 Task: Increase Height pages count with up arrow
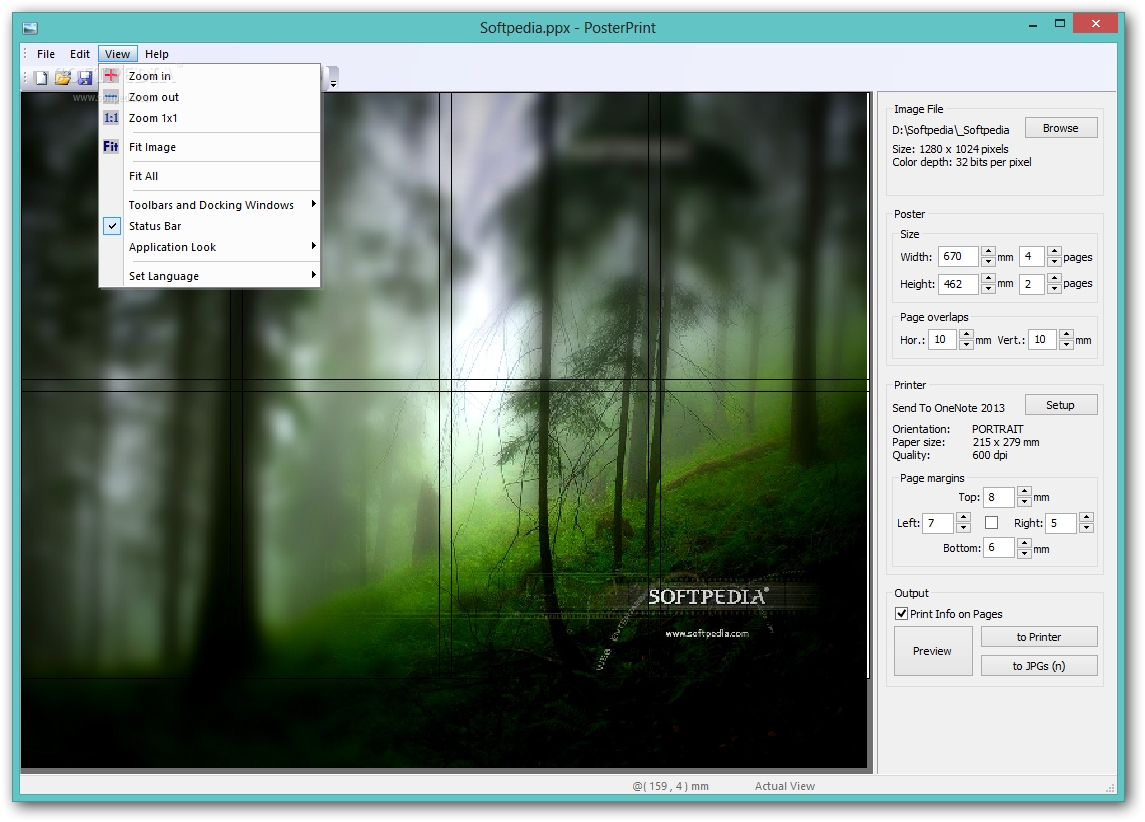(1054, 279)
